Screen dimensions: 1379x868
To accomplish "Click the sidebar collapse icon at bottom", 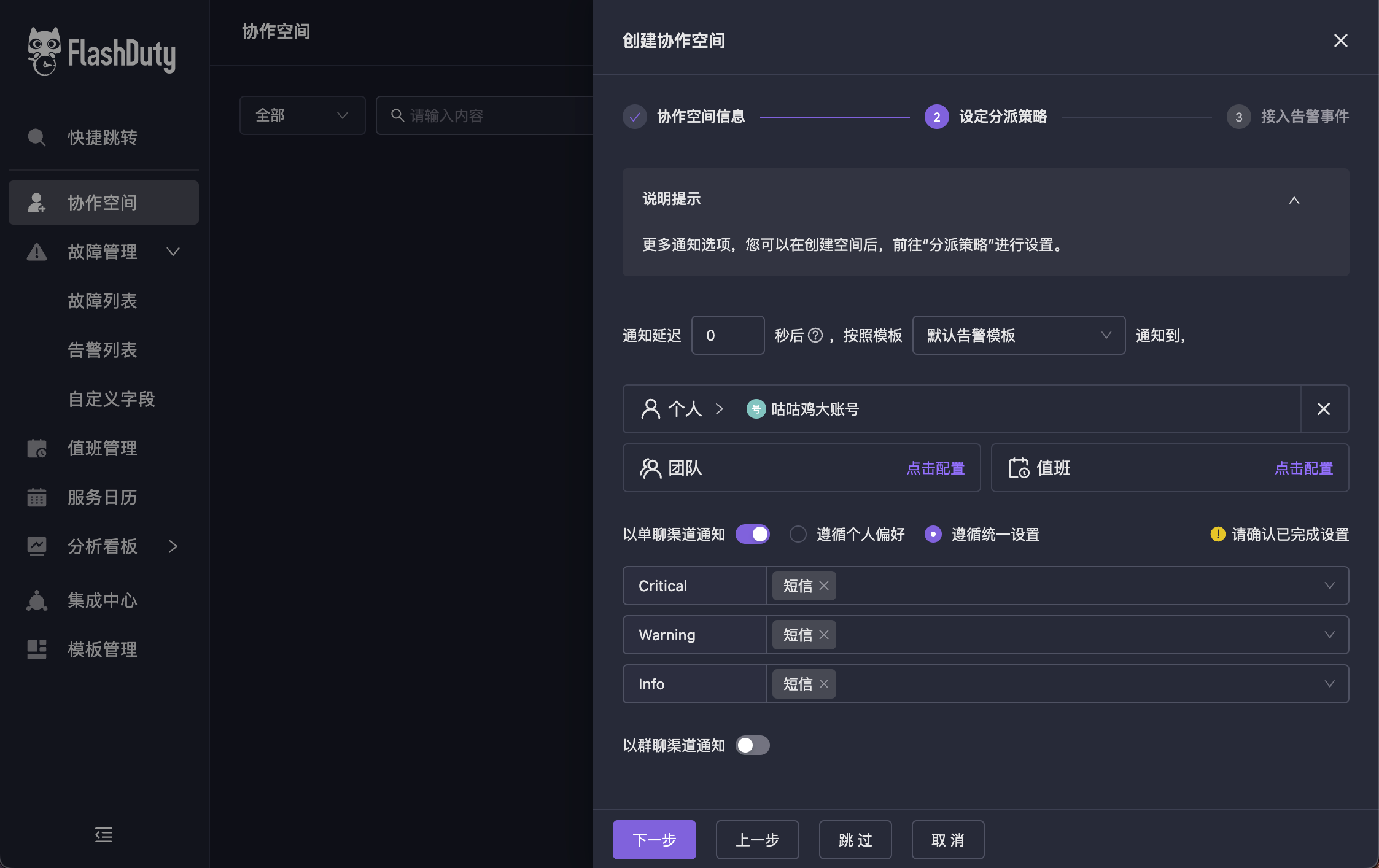I will 103,834.
